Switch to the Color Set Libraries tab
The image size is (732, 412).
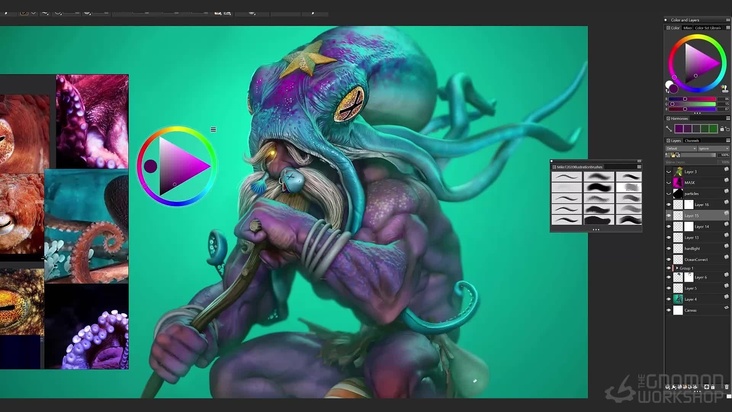(x=708, y=28)
